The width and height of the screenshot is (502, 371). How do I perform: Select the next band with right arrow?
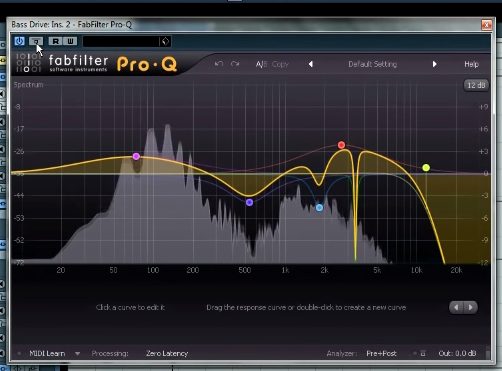(x=470, y=307)
